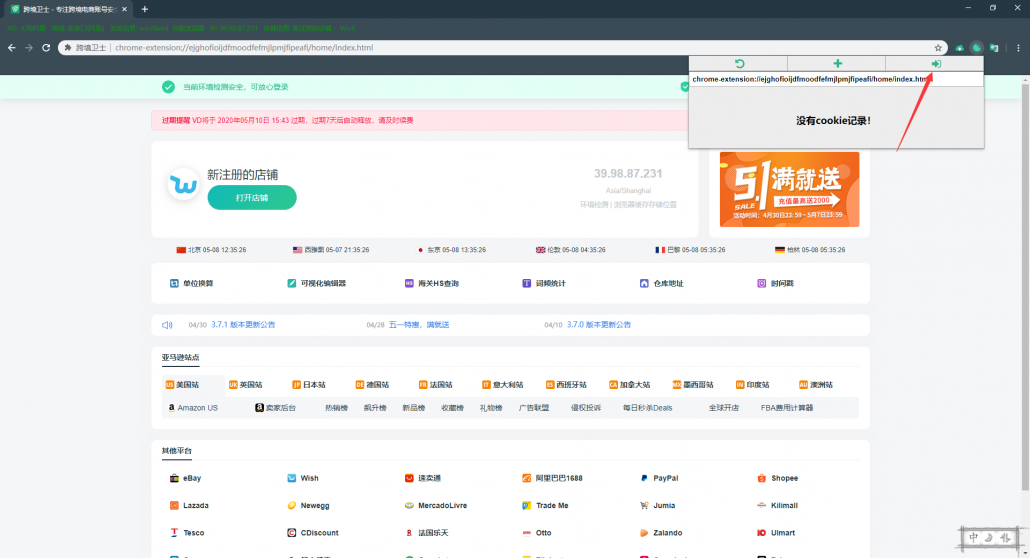Open the 5.1 满就送 sale banner
Screen dimensions: 1030x558
click(x=789, y=189)
